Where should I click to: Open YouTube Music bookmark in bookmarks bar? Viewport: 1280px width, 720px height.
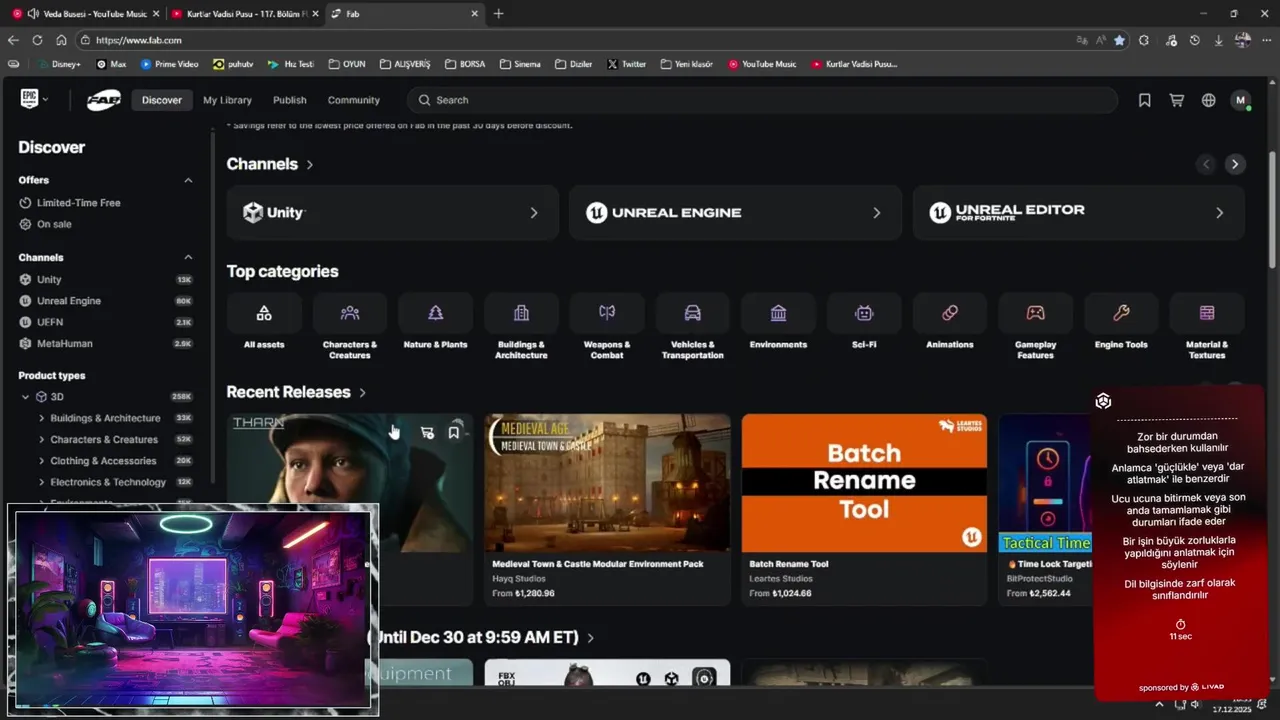(x=762, y=64)
